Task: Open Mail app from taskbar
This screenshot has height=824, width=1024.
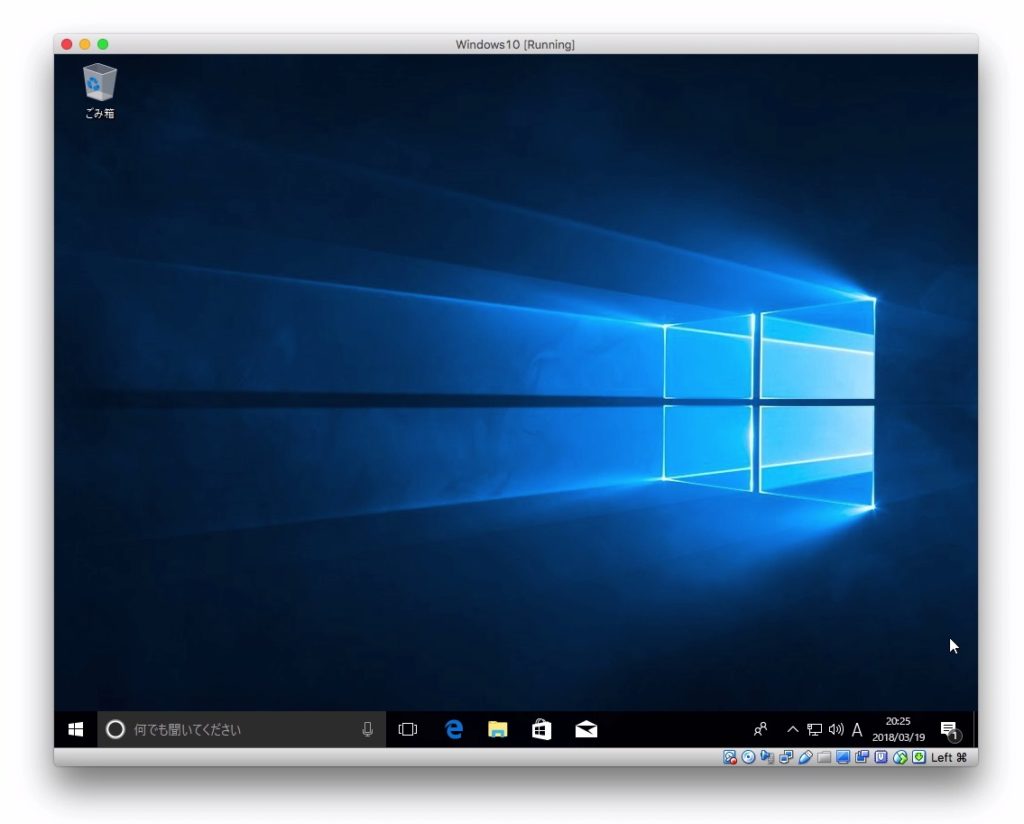Action: point(586,729)
